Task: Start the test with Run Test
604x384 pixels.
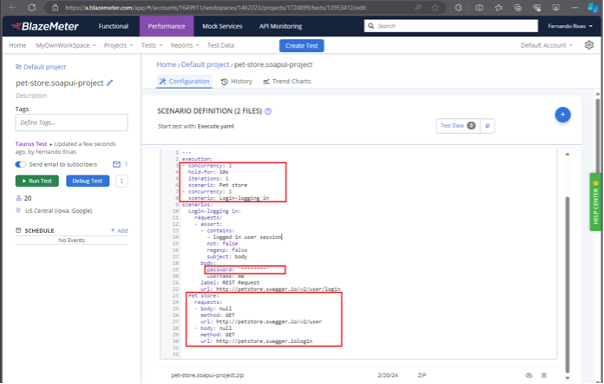Action: click(x=37, y=181)
